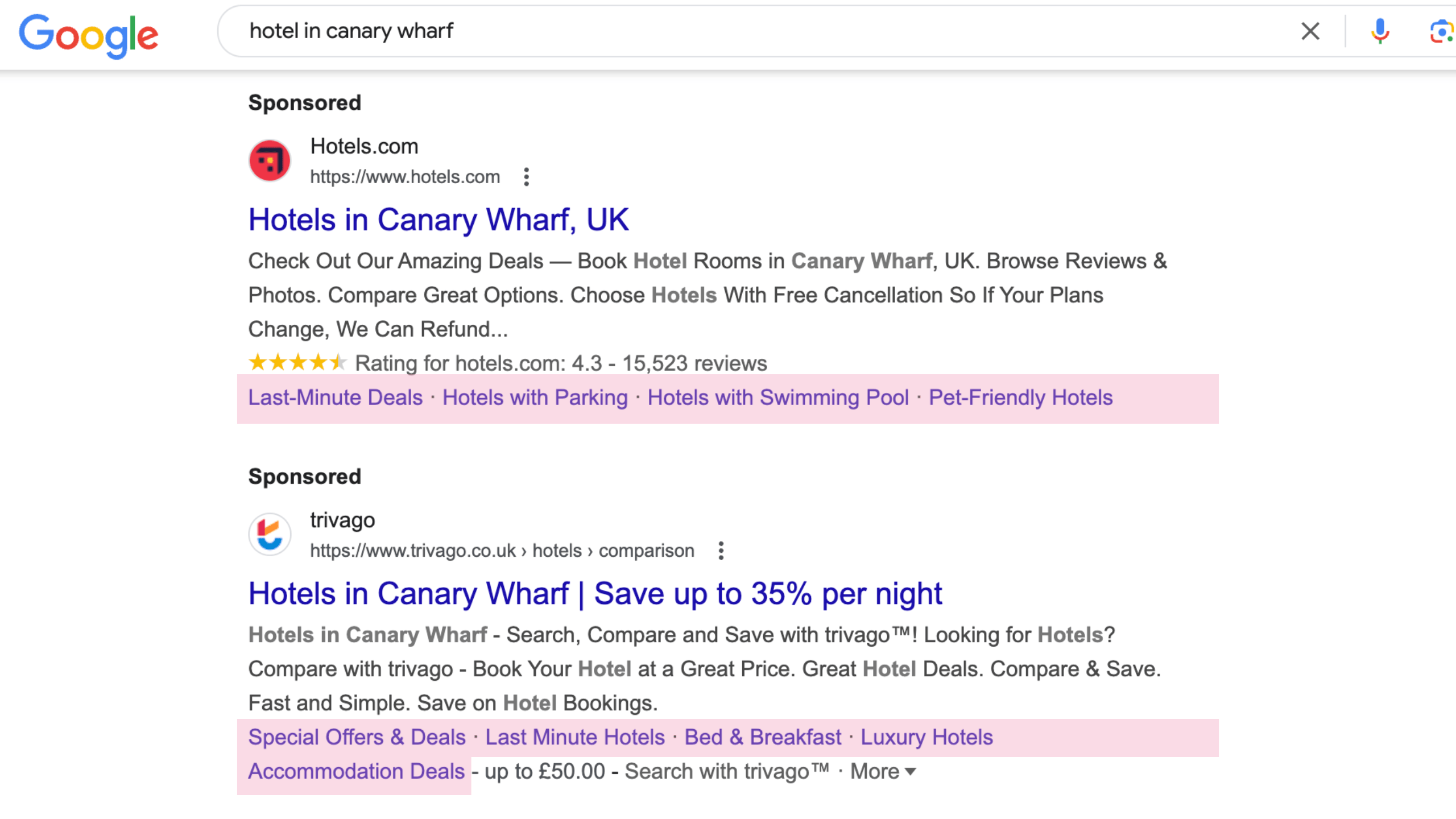1456x819 pixels.
Task: Expand the More dropdown in trivago ad
Action: (x=883, y=772)
